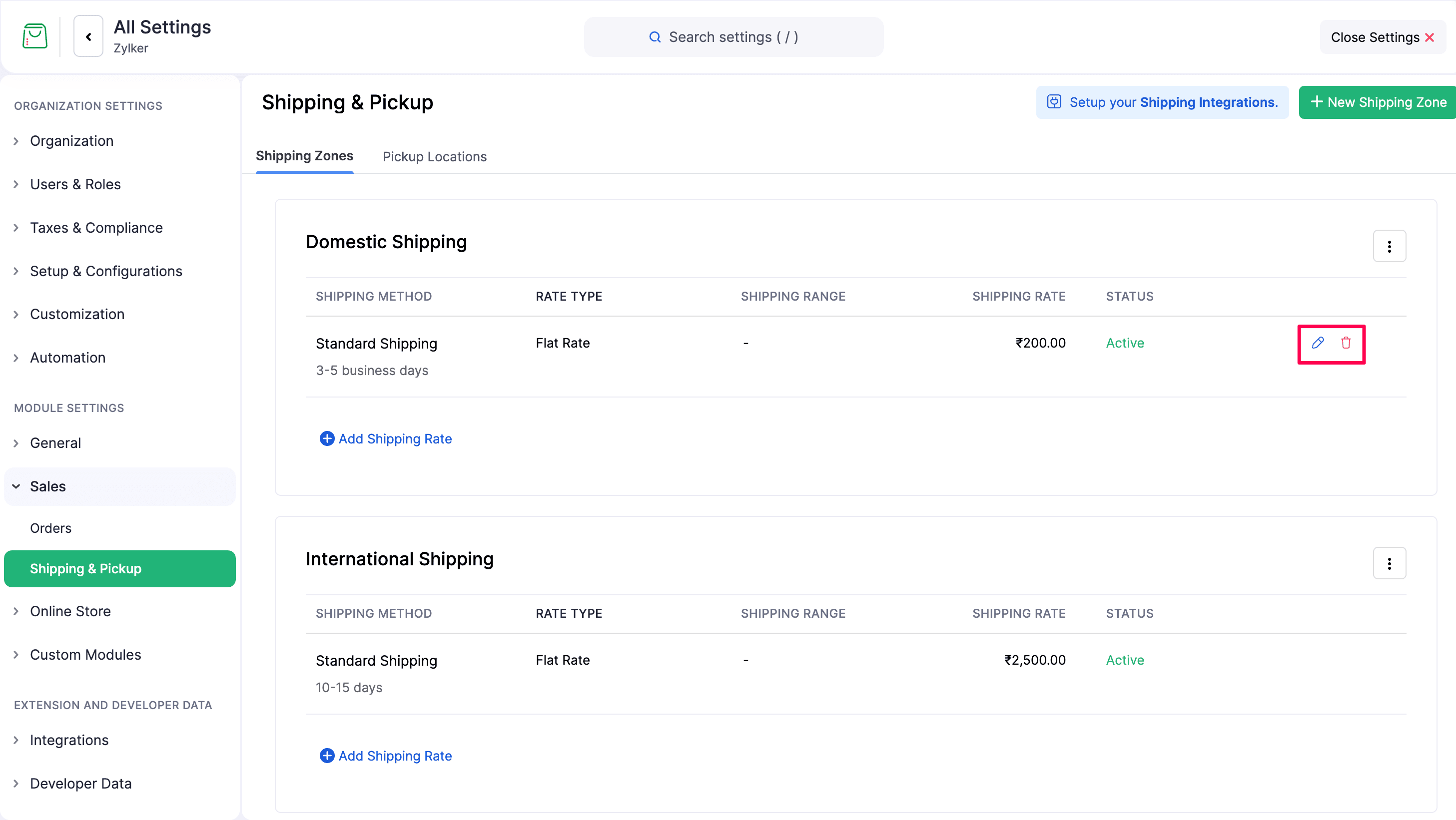This screenshot has width=1456, height=820.
Task: Click Standard Shipping in International Shipping table
Action: pyautogui.click(x=376, y=660)
